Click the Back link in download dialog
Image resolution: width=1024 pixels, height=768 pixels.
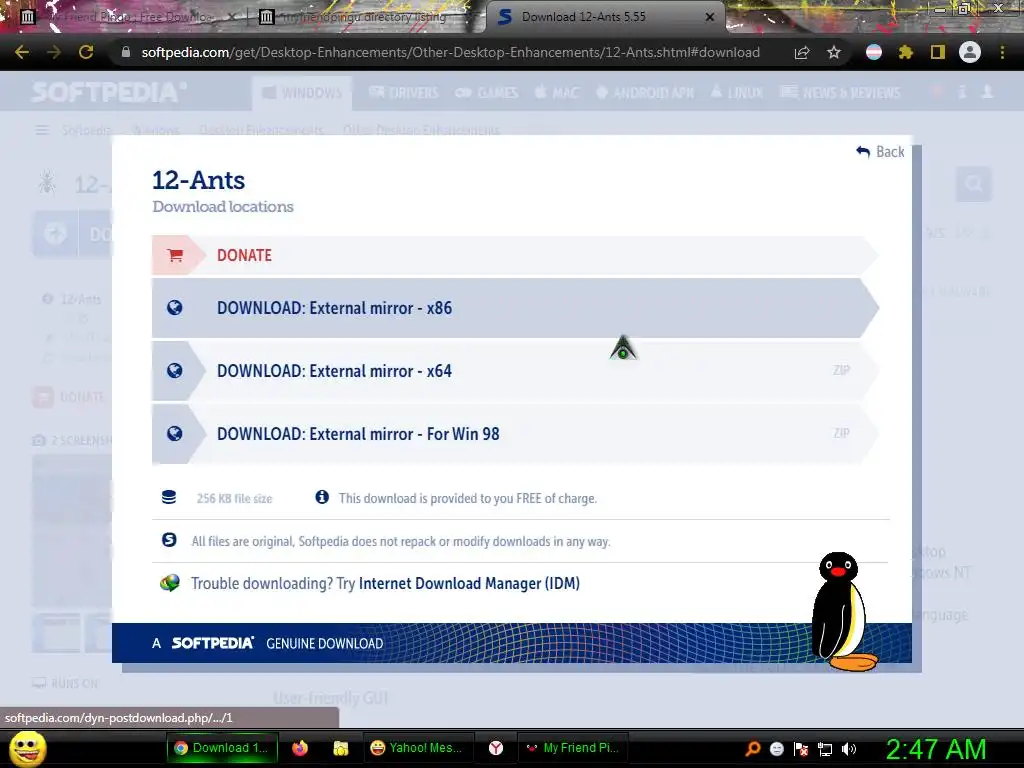click(x=880, y=152)
